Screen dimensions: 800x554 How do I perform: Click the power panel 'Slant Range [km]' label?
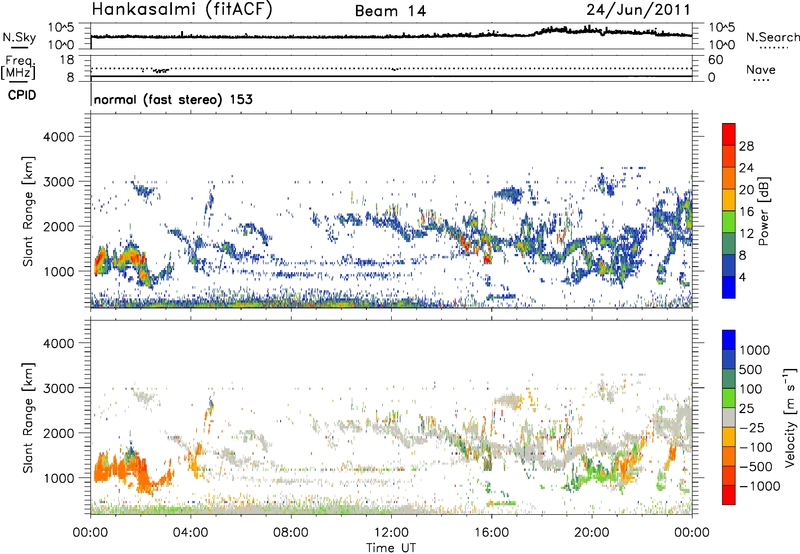[x=28, y=211]
